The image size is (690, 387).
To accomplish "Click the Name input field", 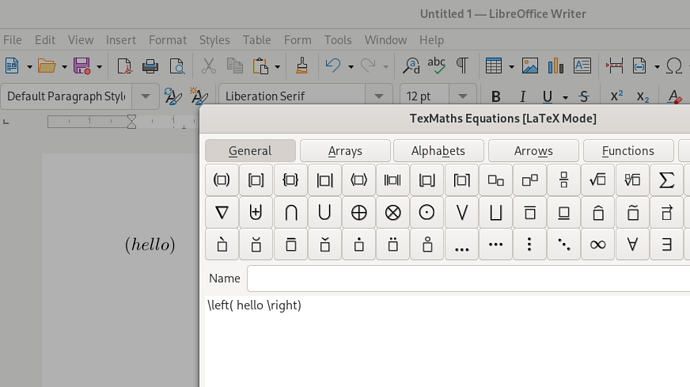I will 468,278.
